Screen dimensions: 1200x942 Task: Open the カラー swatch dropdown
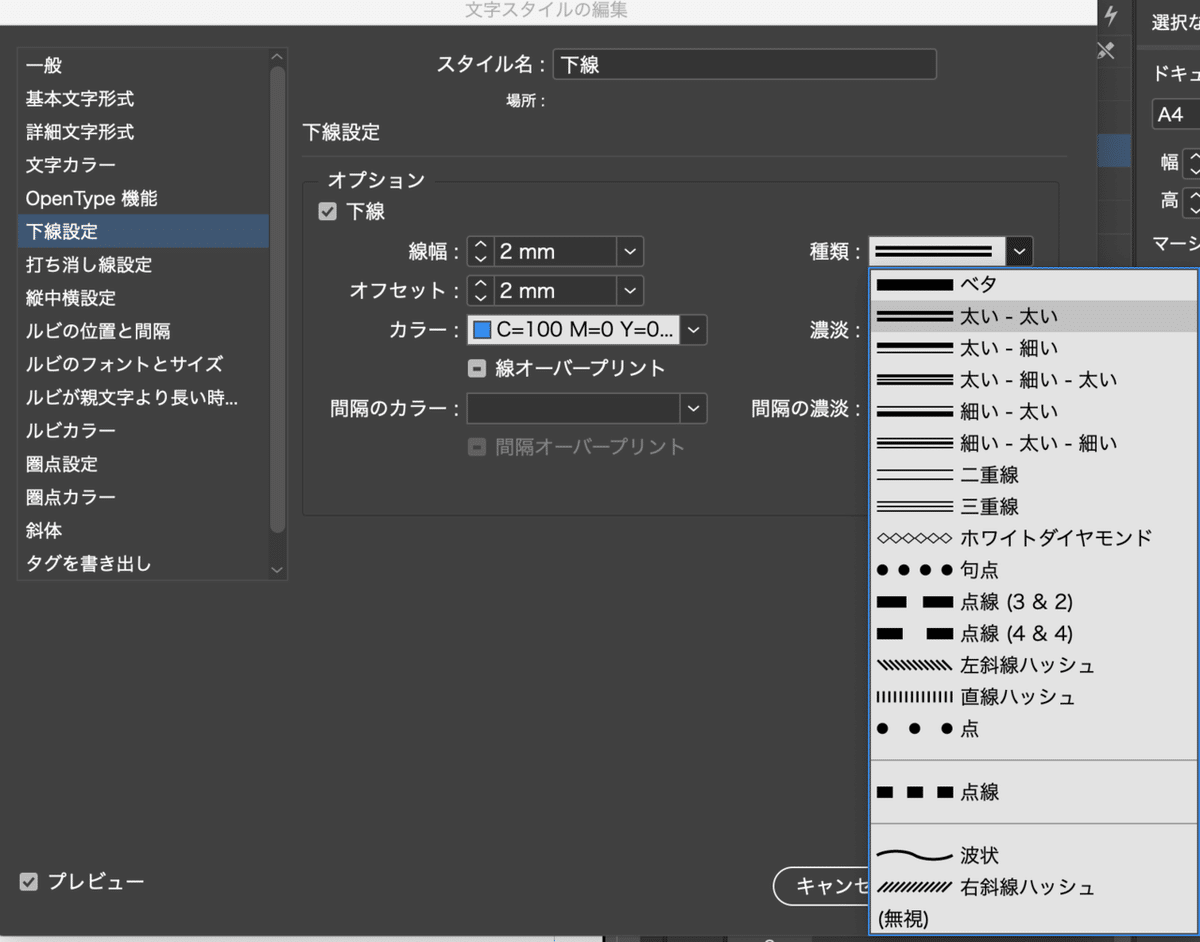coord(694,329)
